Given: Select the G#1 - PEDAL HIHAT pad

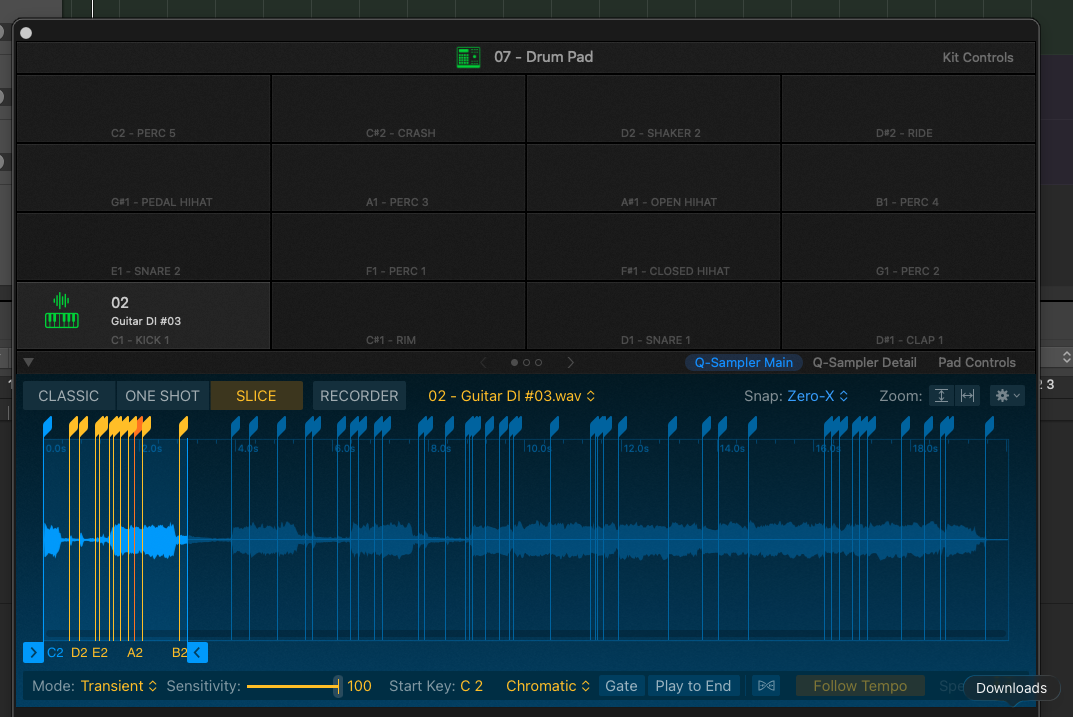Looking at the screenshot, I should pos(144,178).
